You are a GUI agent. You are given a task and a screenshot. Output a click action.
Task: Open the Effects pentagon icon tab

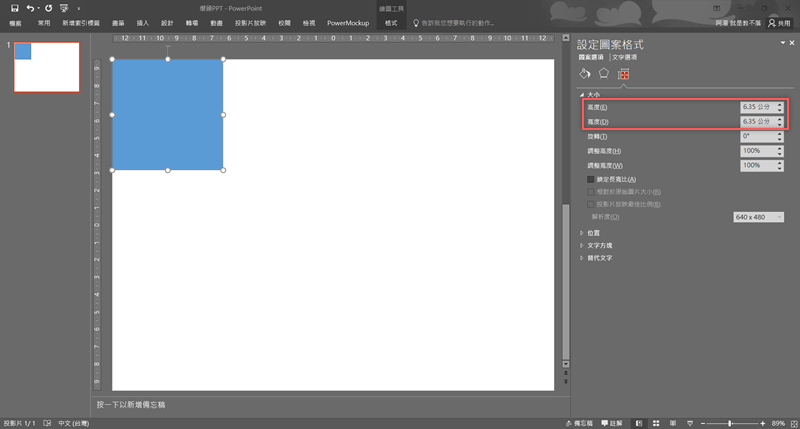pos(604,74)
